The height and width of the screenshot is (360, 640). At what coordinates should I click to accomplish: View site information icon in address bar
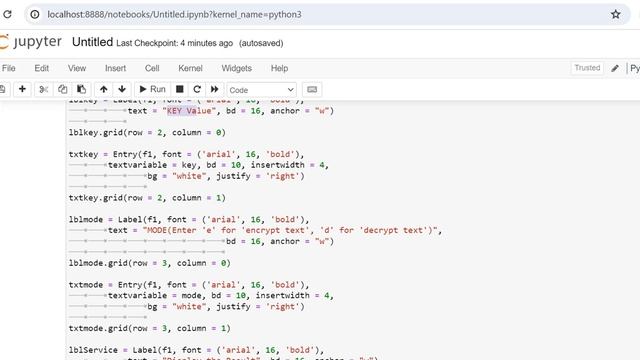(x=35, y=14)
